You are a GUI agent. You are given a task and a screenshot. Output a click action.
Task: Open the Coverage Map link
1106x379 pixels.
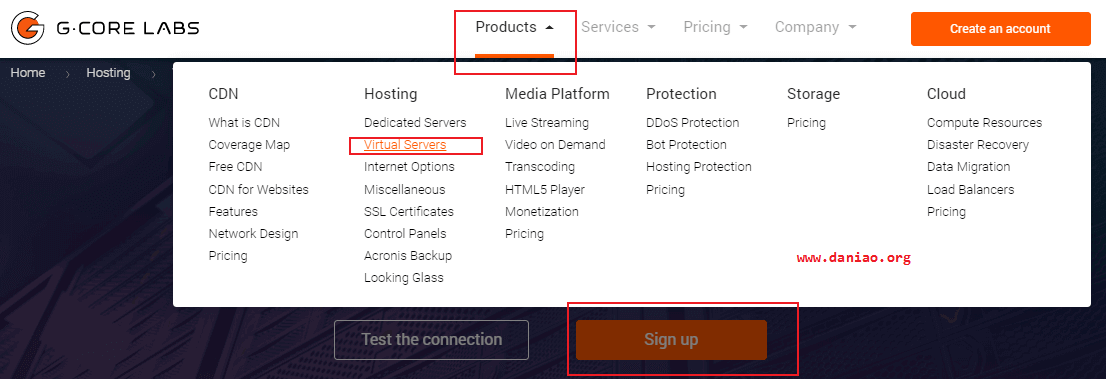point(249,145)
